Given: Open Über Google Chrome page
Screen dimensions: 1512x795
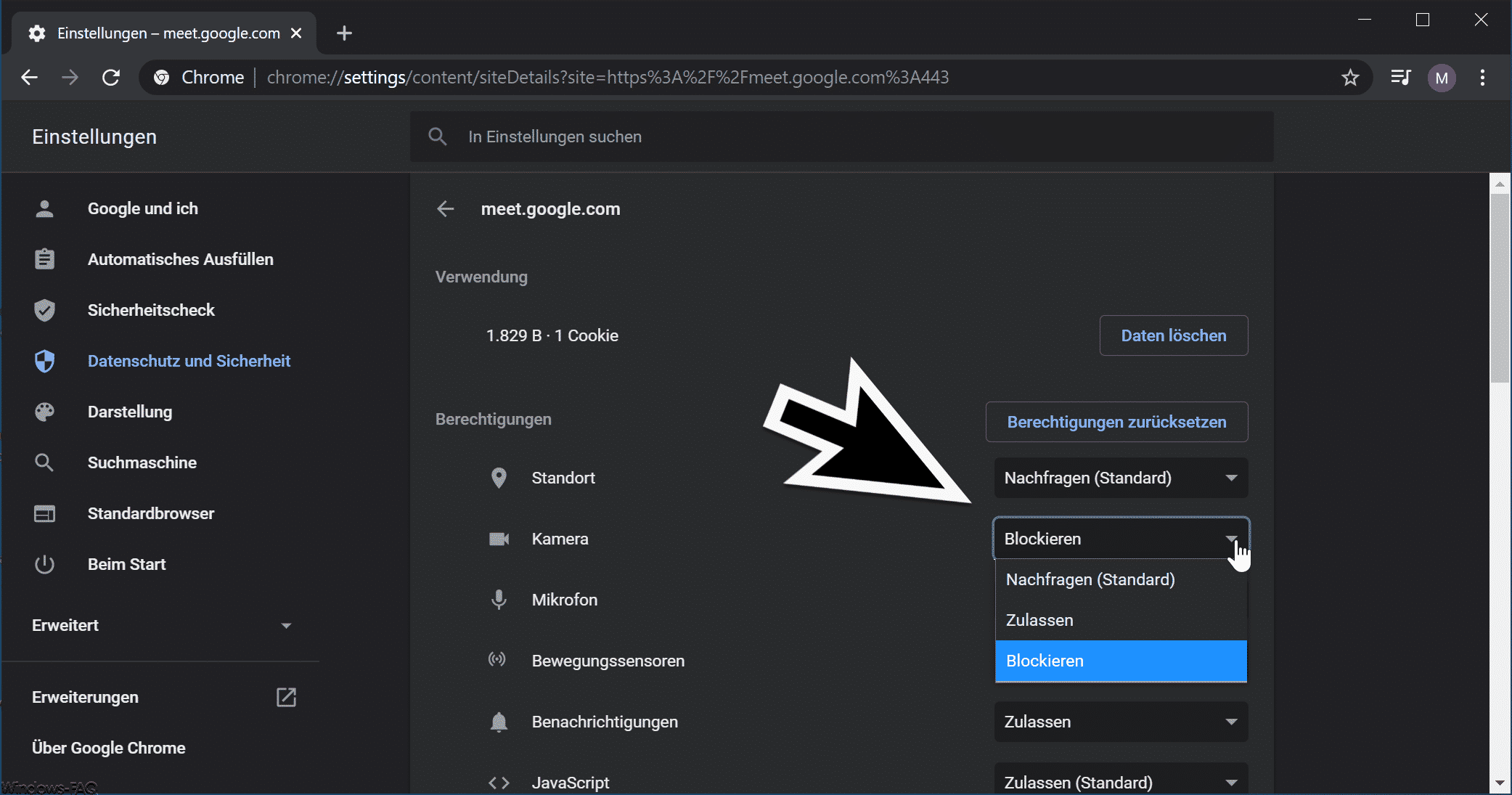Looking at the screenshot, I should [x=109, y=748].
